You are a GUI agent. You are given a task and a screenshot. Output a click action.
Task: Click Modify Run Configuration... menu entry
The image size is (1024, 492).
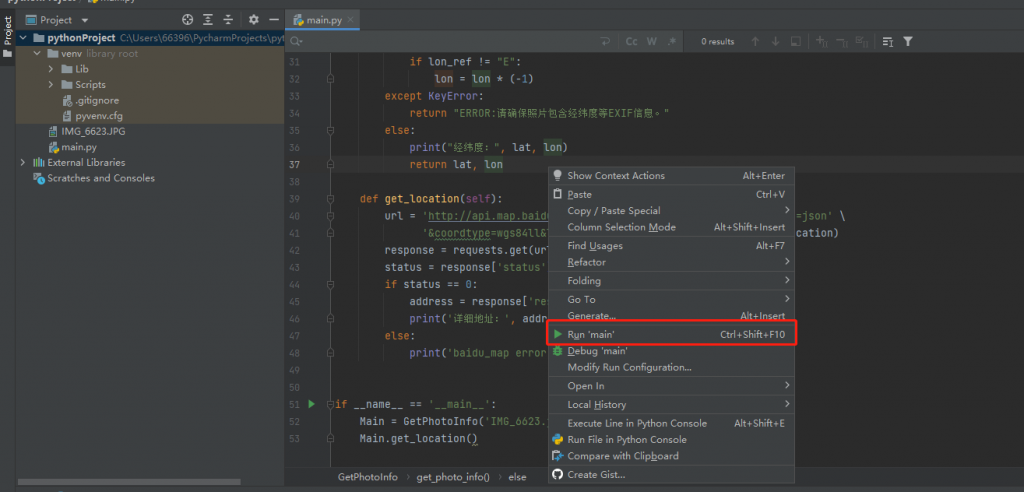[x=629, y=367]
